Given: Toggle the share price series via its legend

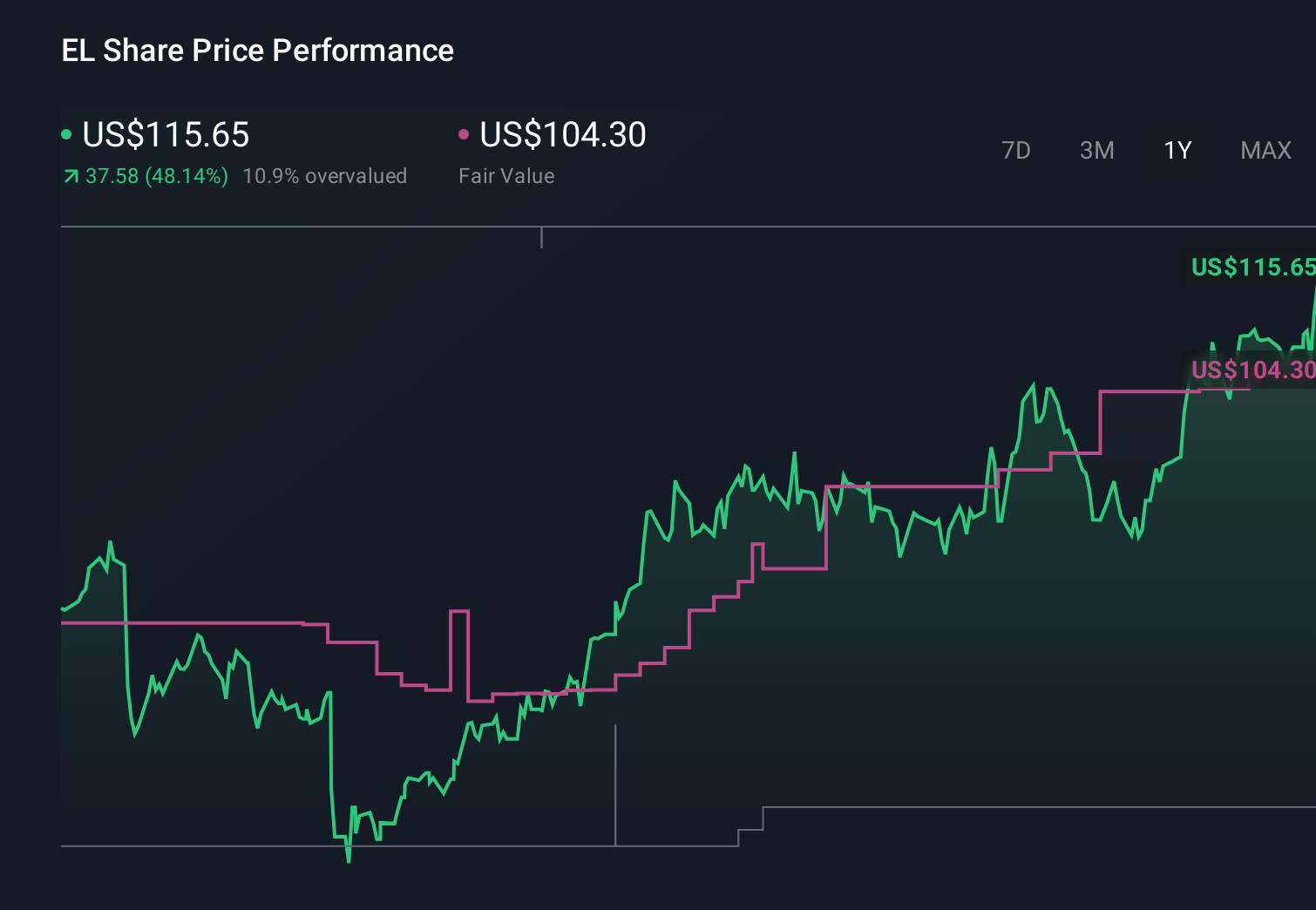Looking at the screenshot, I should (x=166, y=135).
